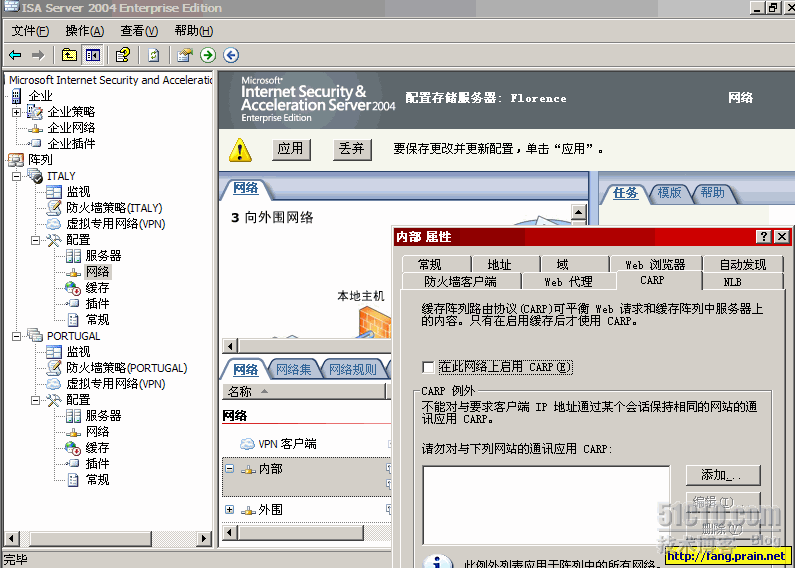This screenshot has width=795, height=568.
Task: Select 服务器 under ITALY 配置
Action: [103, 256]
